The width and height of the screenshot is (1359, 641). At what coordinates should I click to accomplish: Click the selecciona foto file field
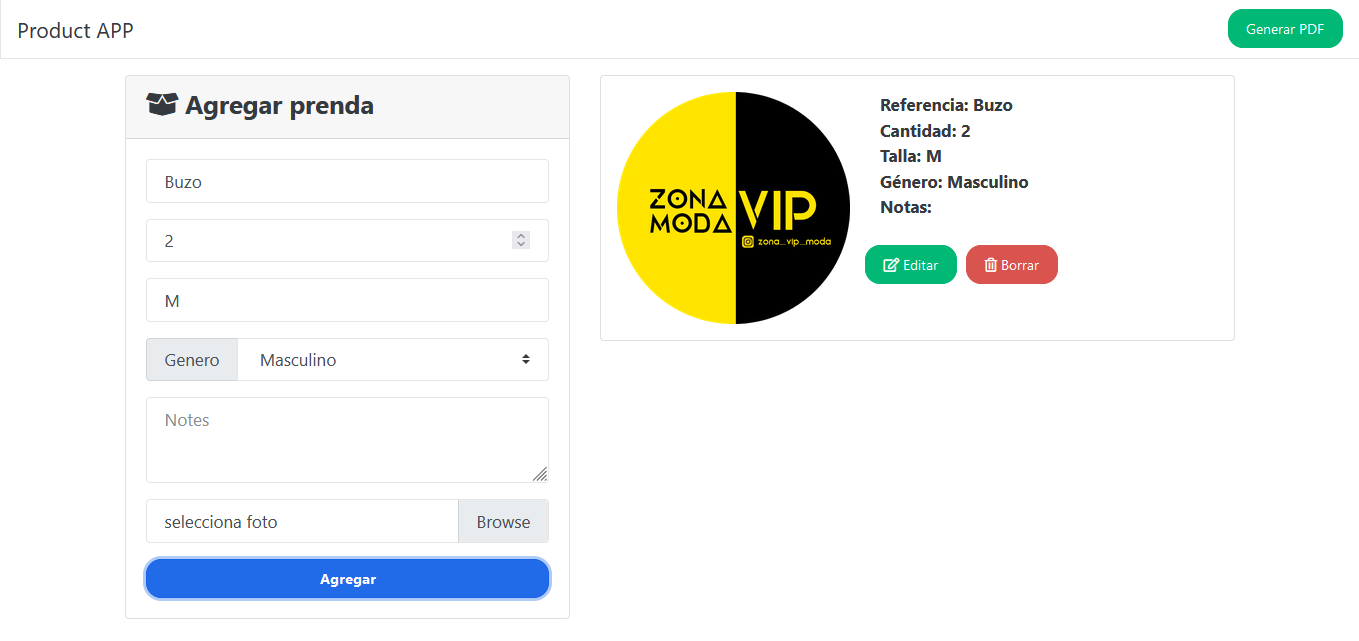[302, 521]
